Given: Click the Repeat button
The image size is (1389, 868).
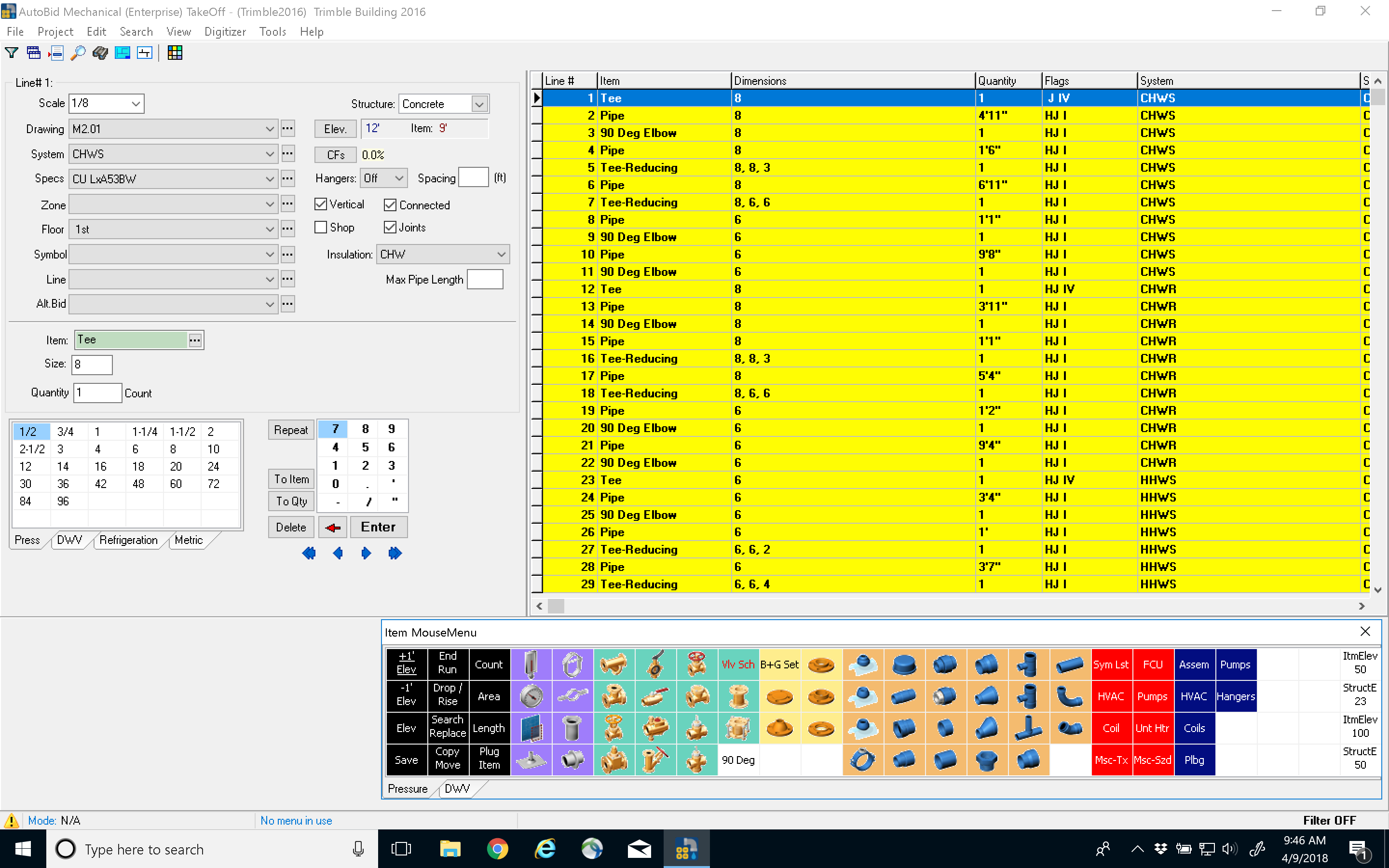Looking at the screenshot, I should coord(290,429).
